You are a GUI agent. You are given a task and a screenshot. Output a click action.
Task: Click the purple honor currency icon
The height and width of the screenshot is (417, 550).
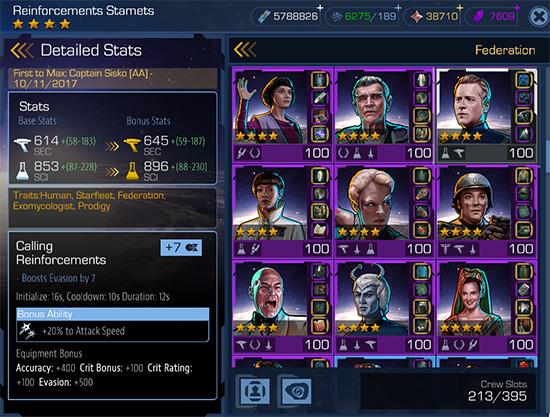pos(478,16)
